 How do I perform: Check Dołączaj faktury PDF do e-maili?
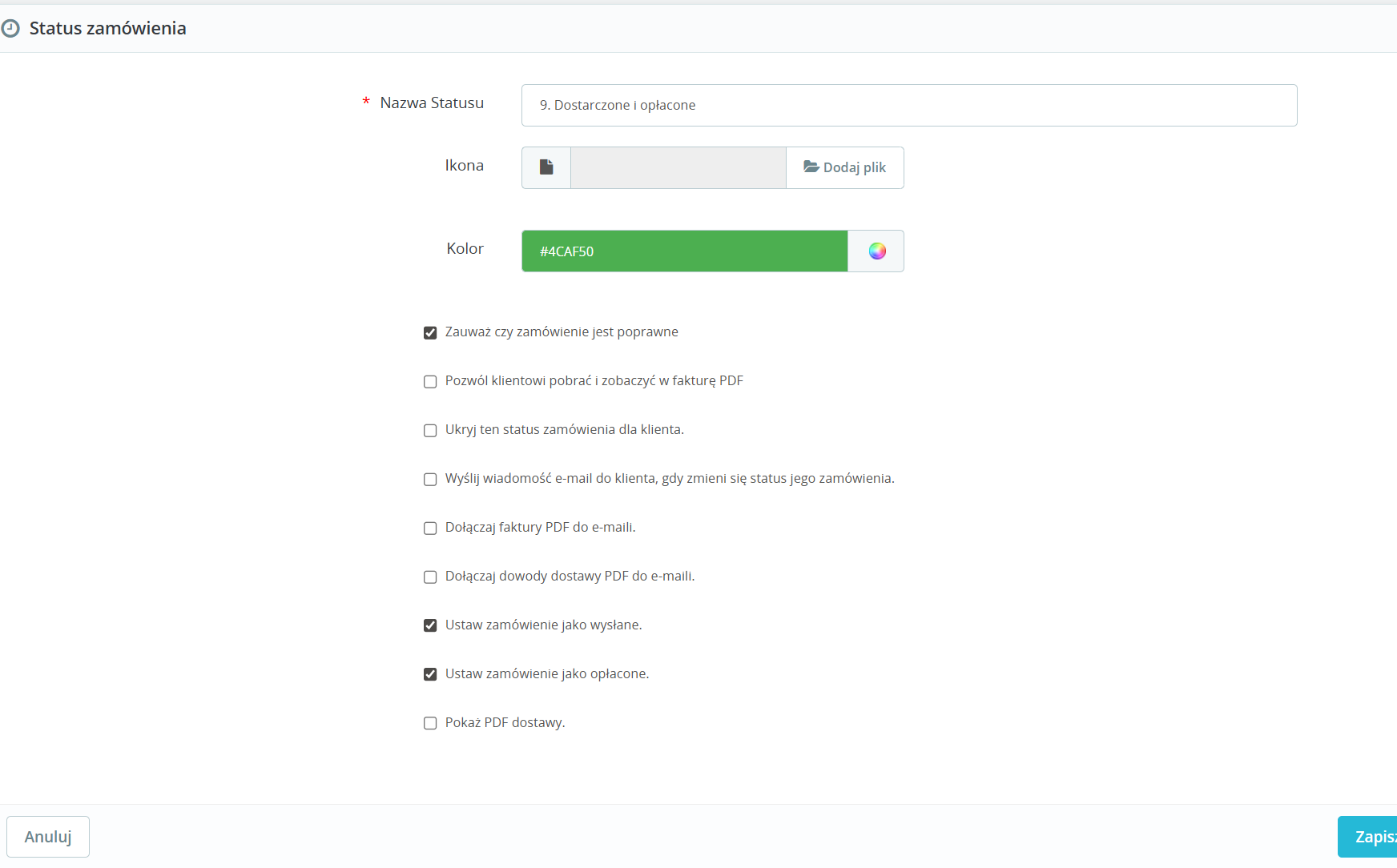(x=430, y=528)
